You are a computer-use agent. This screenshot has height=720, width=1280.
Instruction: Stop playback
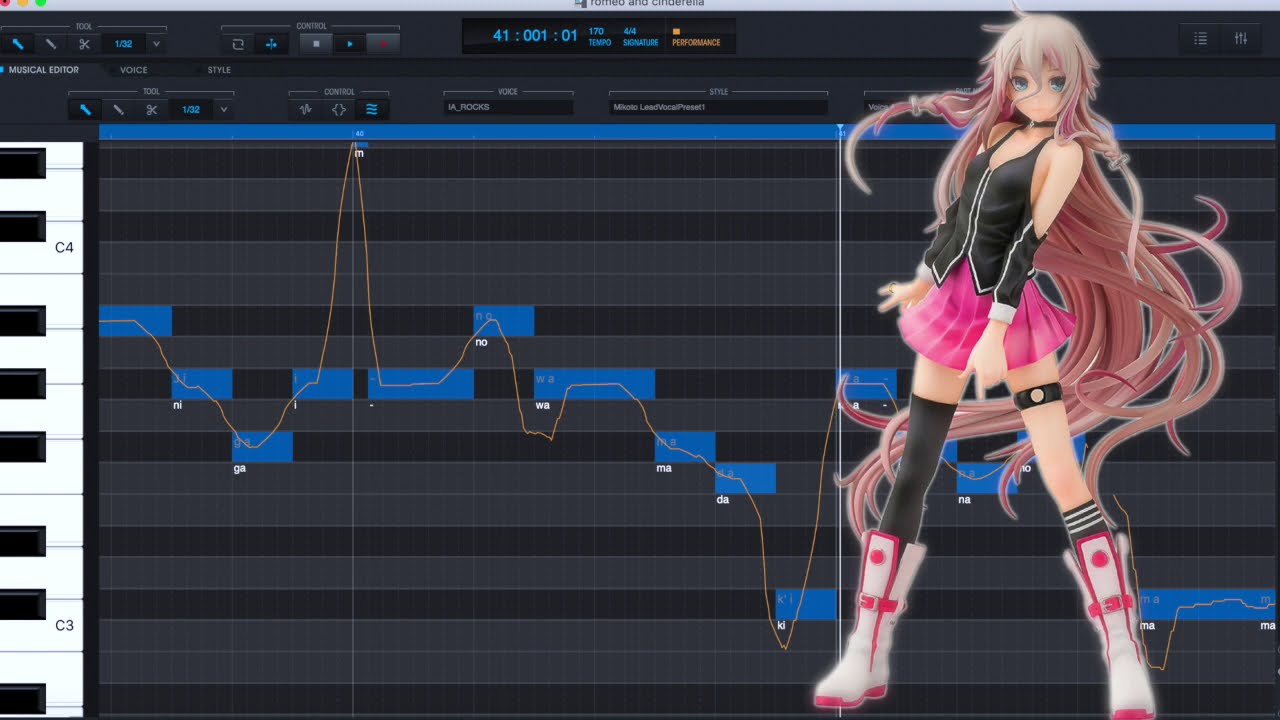point(316,44)
